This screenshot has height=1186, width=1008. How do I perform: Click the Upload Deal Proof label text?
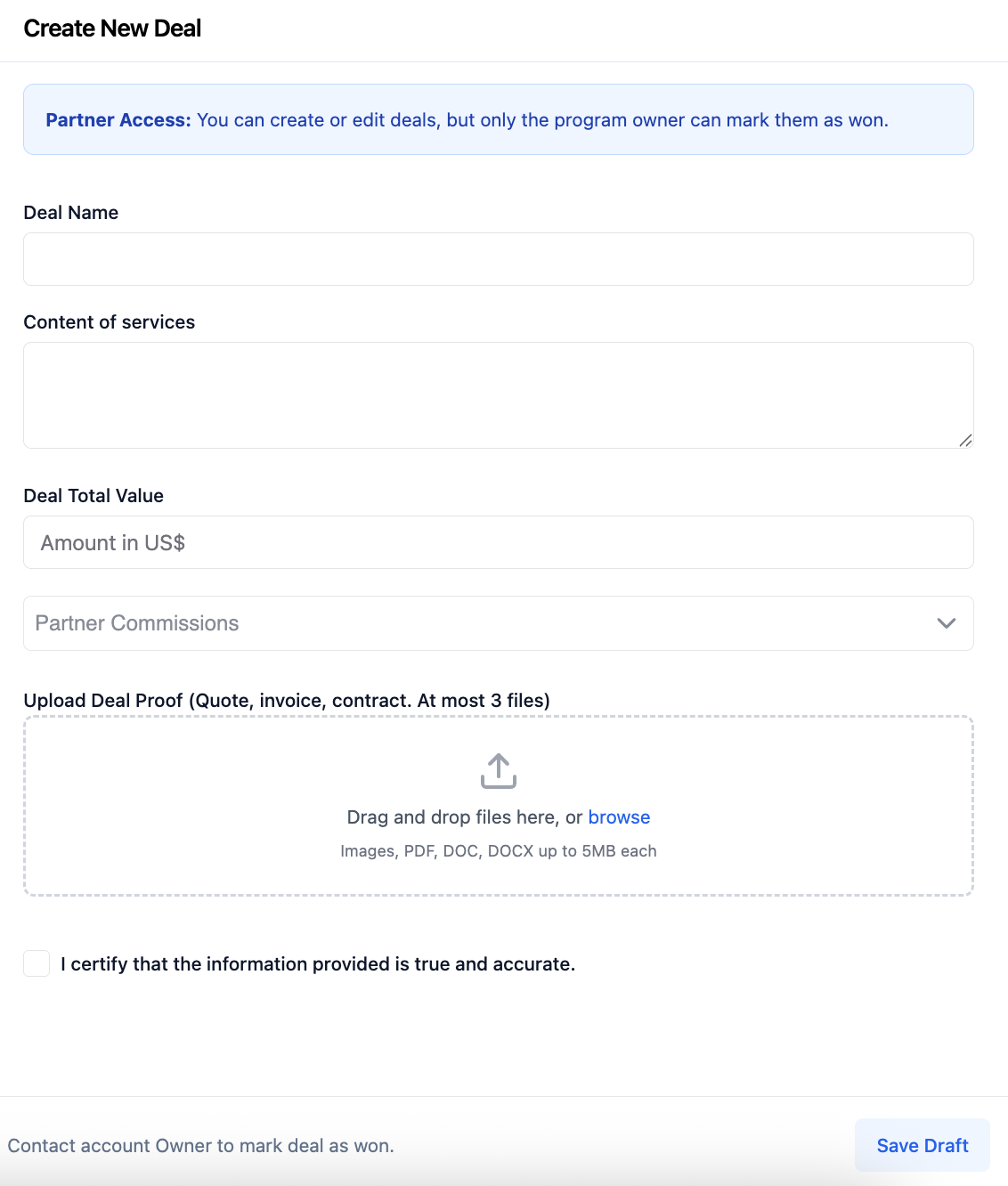click(x=287, y=701)
